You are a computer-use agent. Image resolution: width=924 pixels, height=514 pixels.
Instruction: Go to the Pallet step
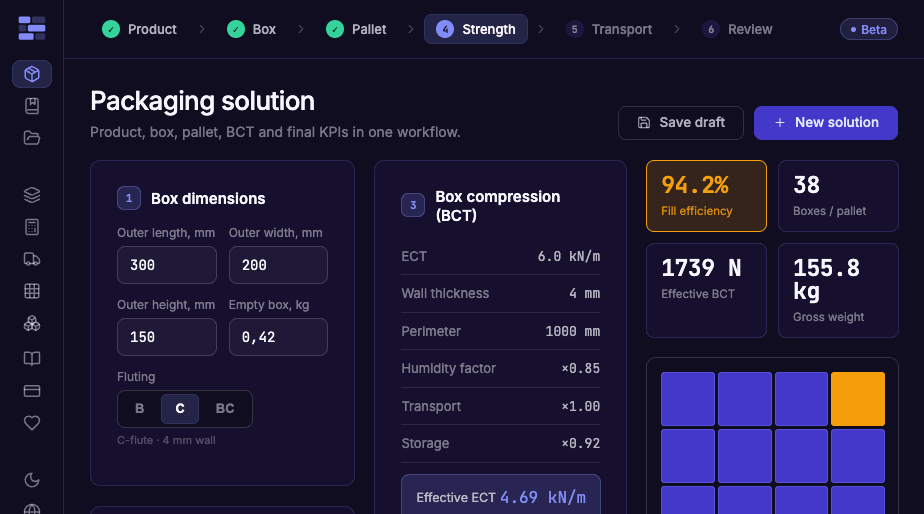(x=357, y=29)
